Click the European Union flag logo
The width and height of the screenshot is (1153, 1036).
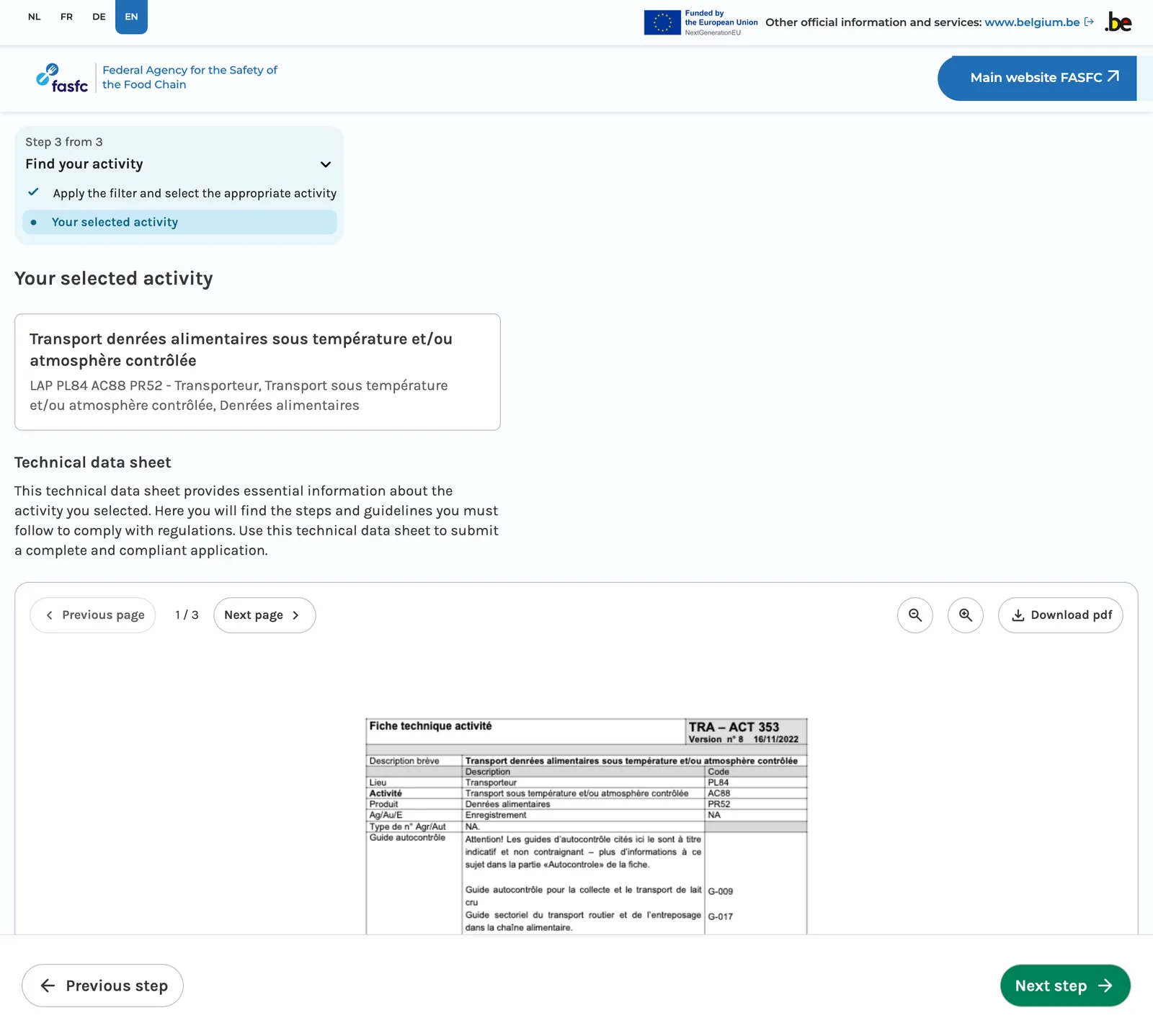click(x=662, y=22)
